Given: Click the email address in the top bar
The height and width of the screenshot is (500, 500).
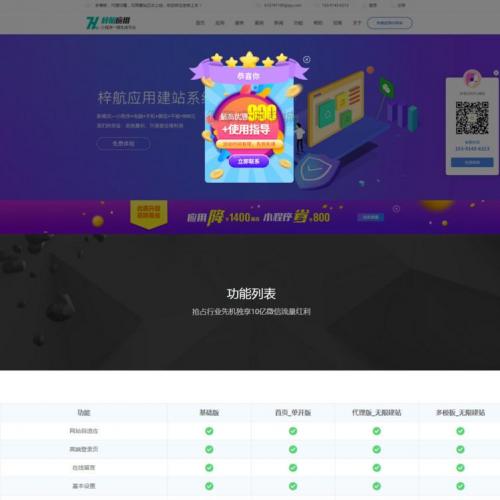Looking at the screenshot, I should pyautogui.click(x=283, y=5).
